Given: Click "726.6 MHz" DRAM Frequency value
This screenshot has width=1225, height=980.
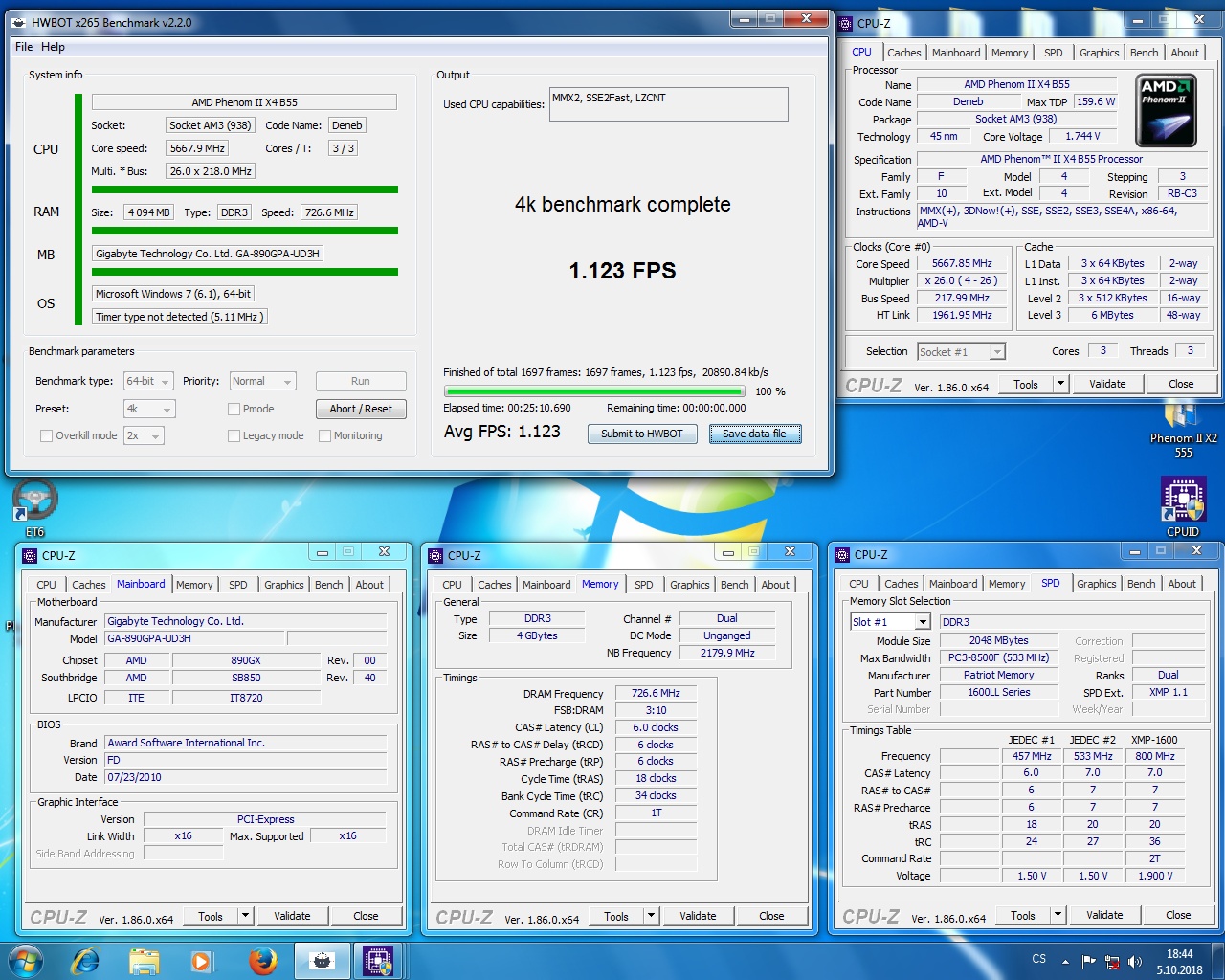Looking at the screenshot, I should pyautogui.click(x=656, y=694).
